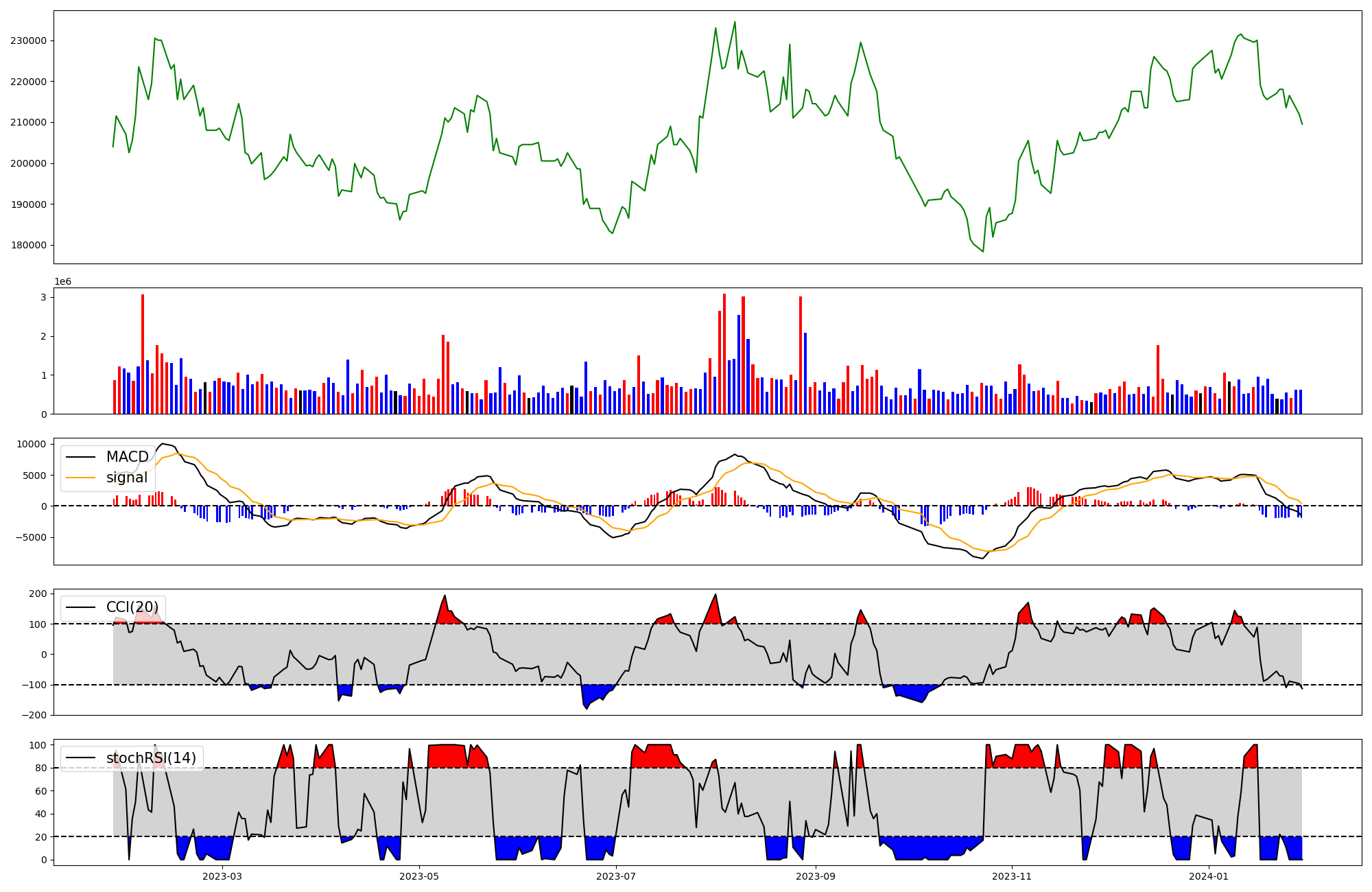Viewport: 1372px width, 892px height.
Task: Click the 2023-09 x-axis date label
Action: tap(816, 876)
